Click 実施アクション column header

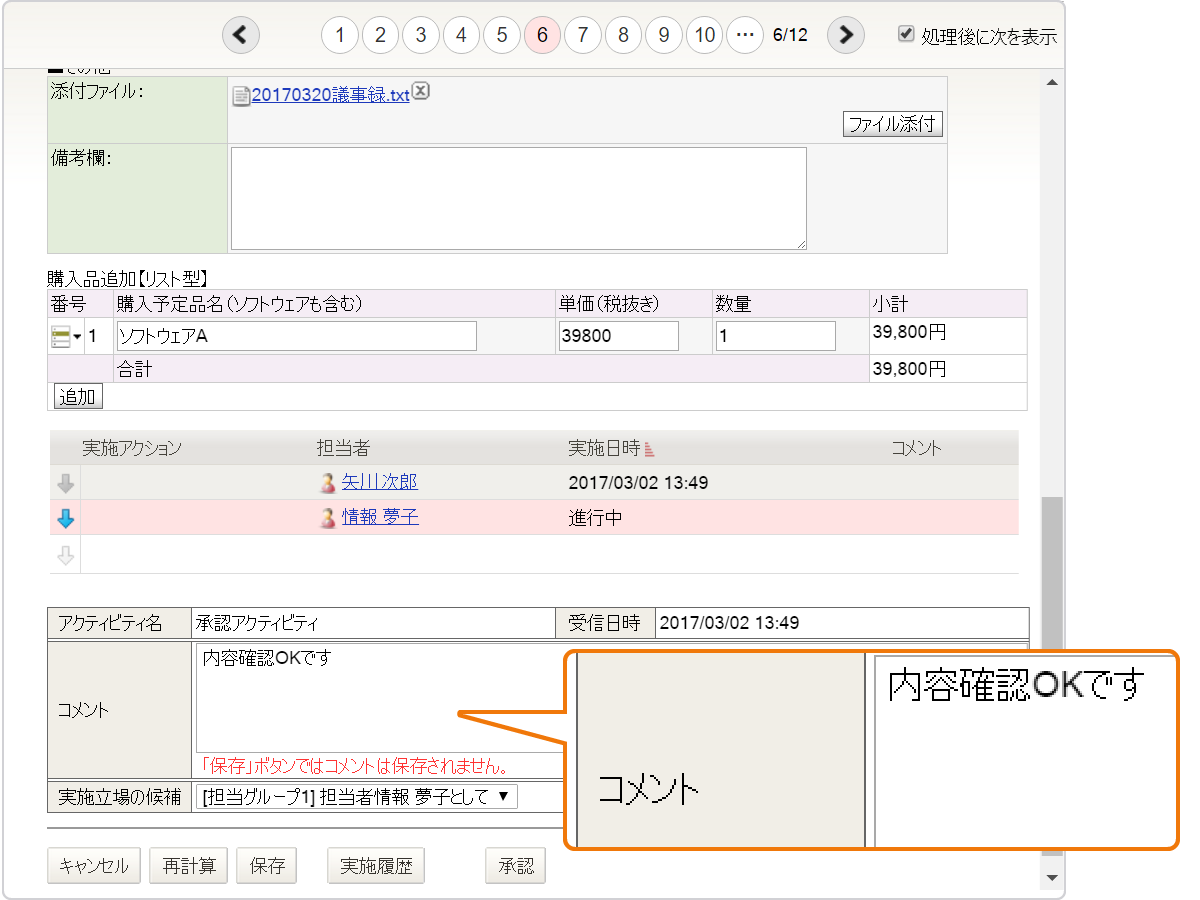click(x=132, y=448)
